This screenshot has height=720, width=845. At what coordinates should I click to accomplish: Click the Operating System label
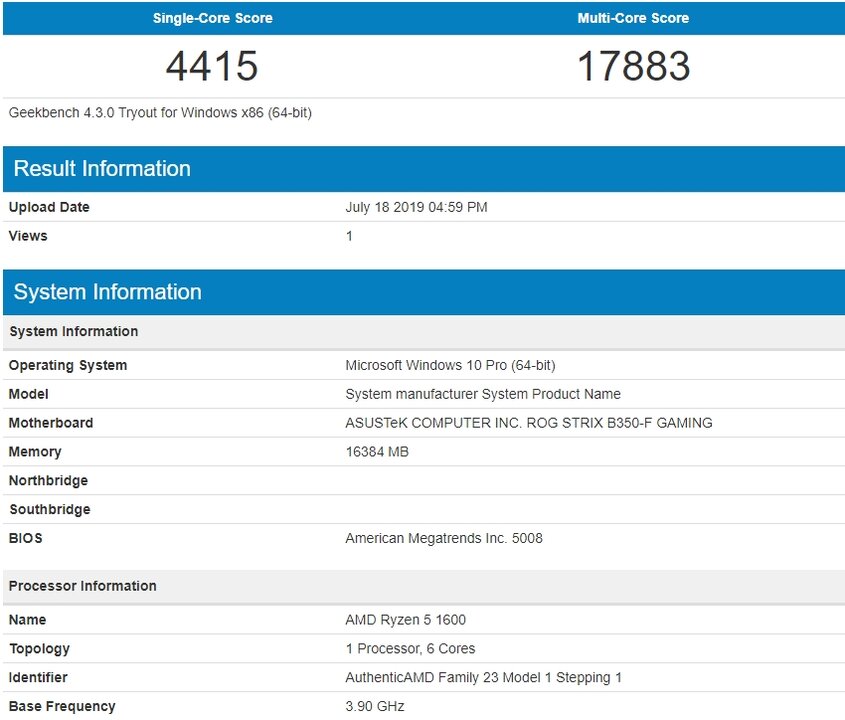coord(68,365)
